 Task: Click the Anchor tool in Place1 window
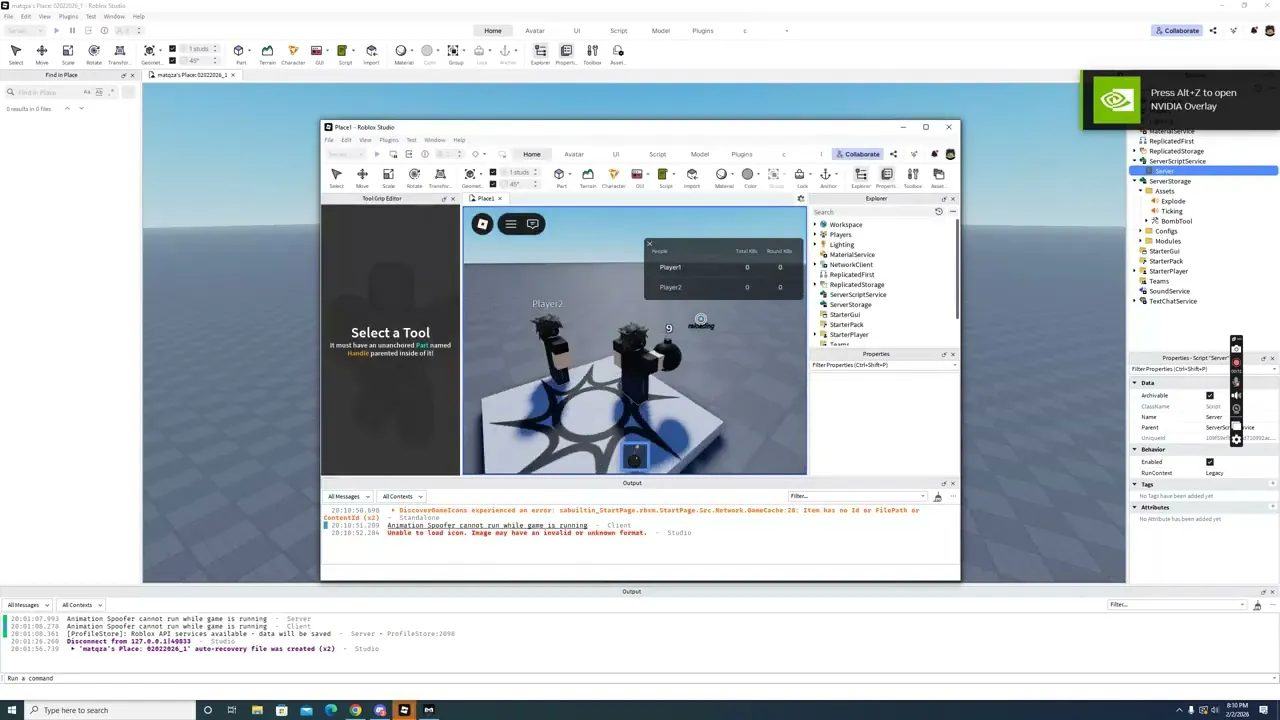[827, 177]
